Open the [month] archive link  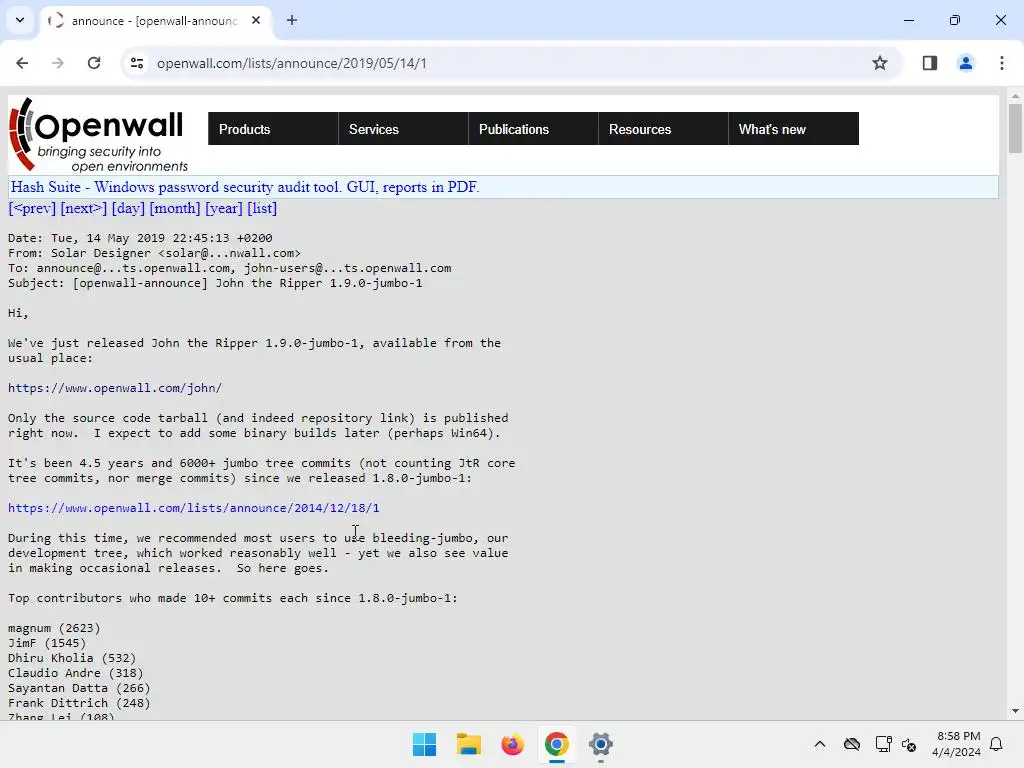point(175,208)
